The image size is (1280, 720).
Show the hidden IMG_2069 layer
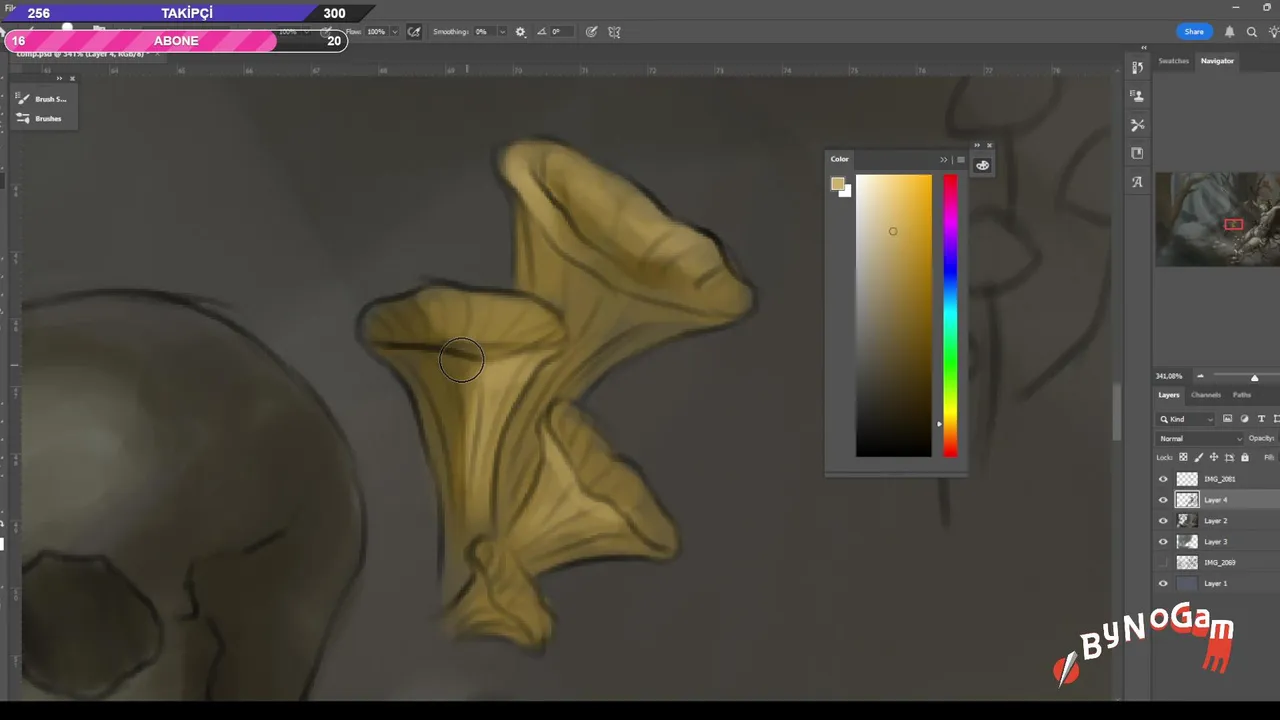point(1163,563)
